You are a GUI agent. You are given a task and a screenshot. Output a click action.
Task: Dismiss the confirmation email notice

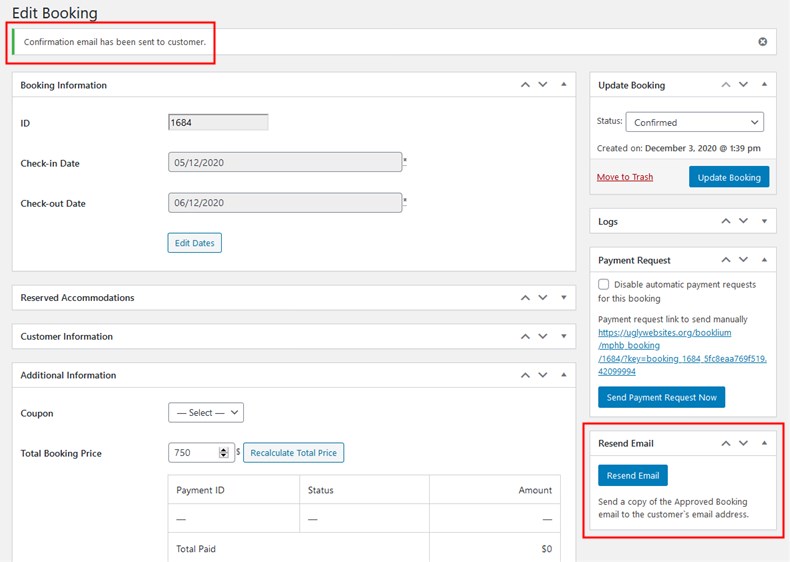coord(762,42)
